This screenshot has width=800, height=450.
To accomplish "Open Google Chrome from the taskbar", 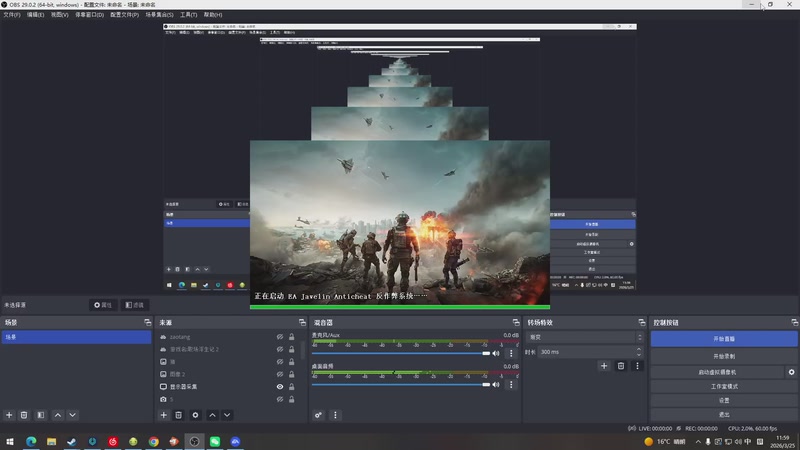I will (154, 441).
